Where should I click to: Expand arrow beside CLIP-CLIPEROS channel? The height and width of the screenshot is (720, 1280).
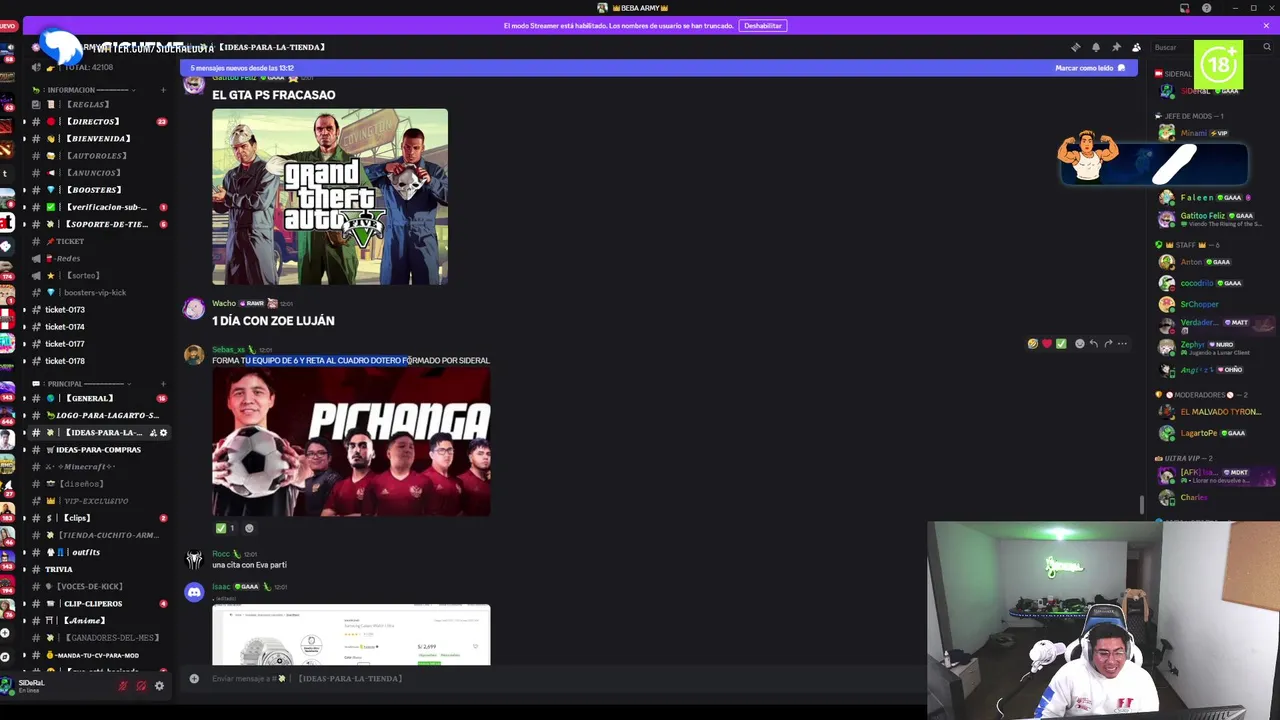pyautogui.click(x=25, y=604)
